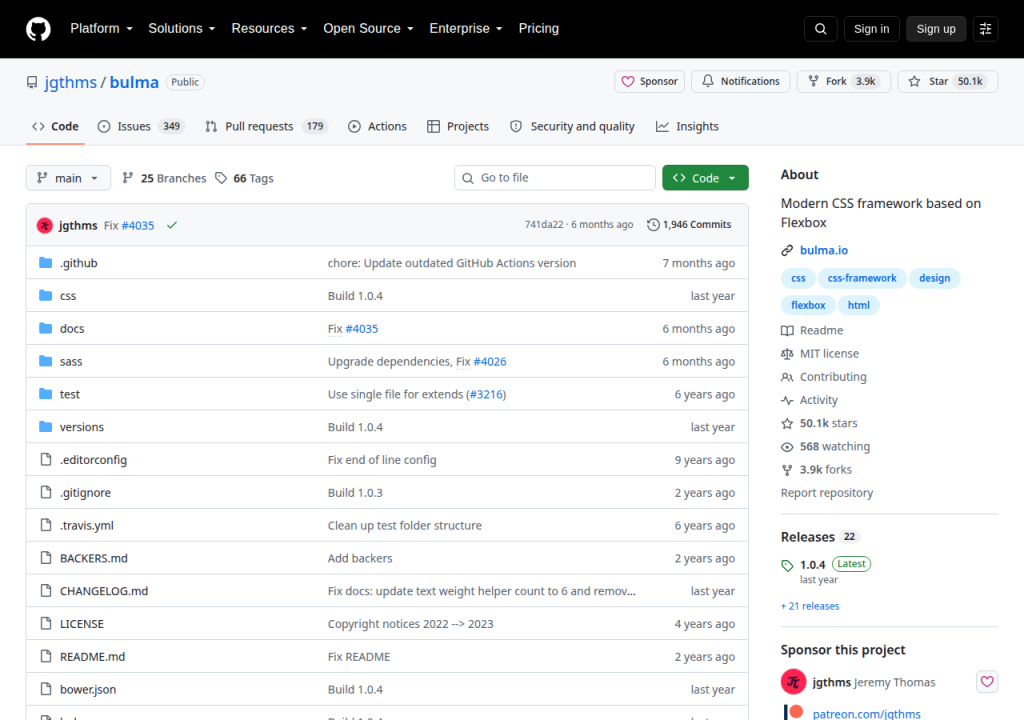This screenshot has height=720, width=1024.
Task: Select the Code tab
Action: point(56,126)
